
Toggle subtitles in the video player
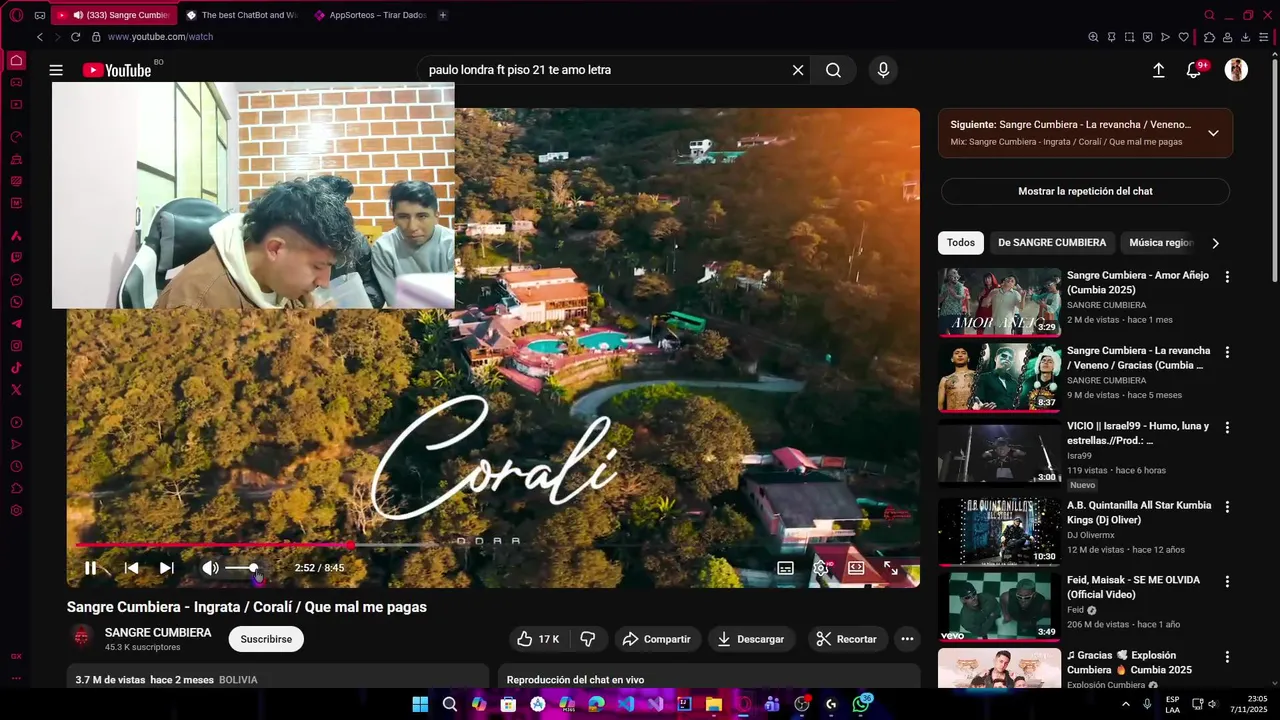pos(786,568)
